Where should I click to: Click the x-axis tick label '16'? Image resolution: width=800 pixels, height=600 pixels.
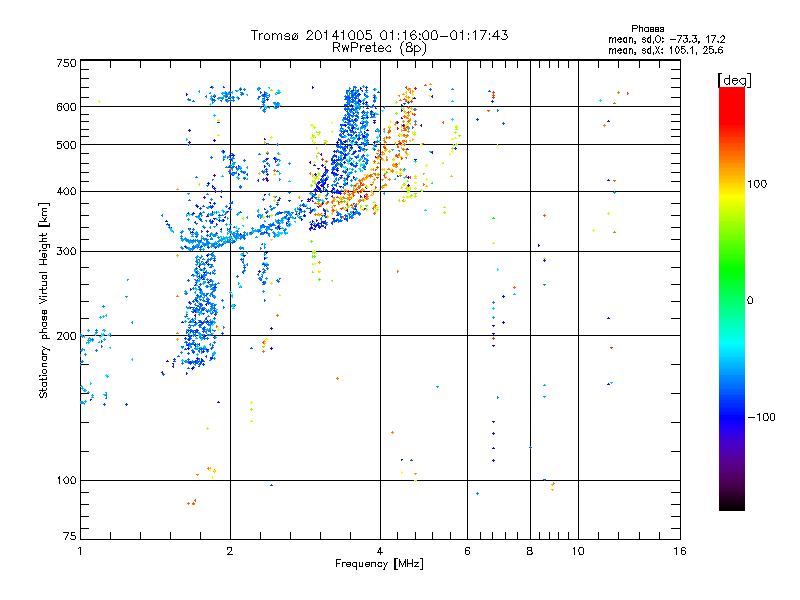(680, 551)
